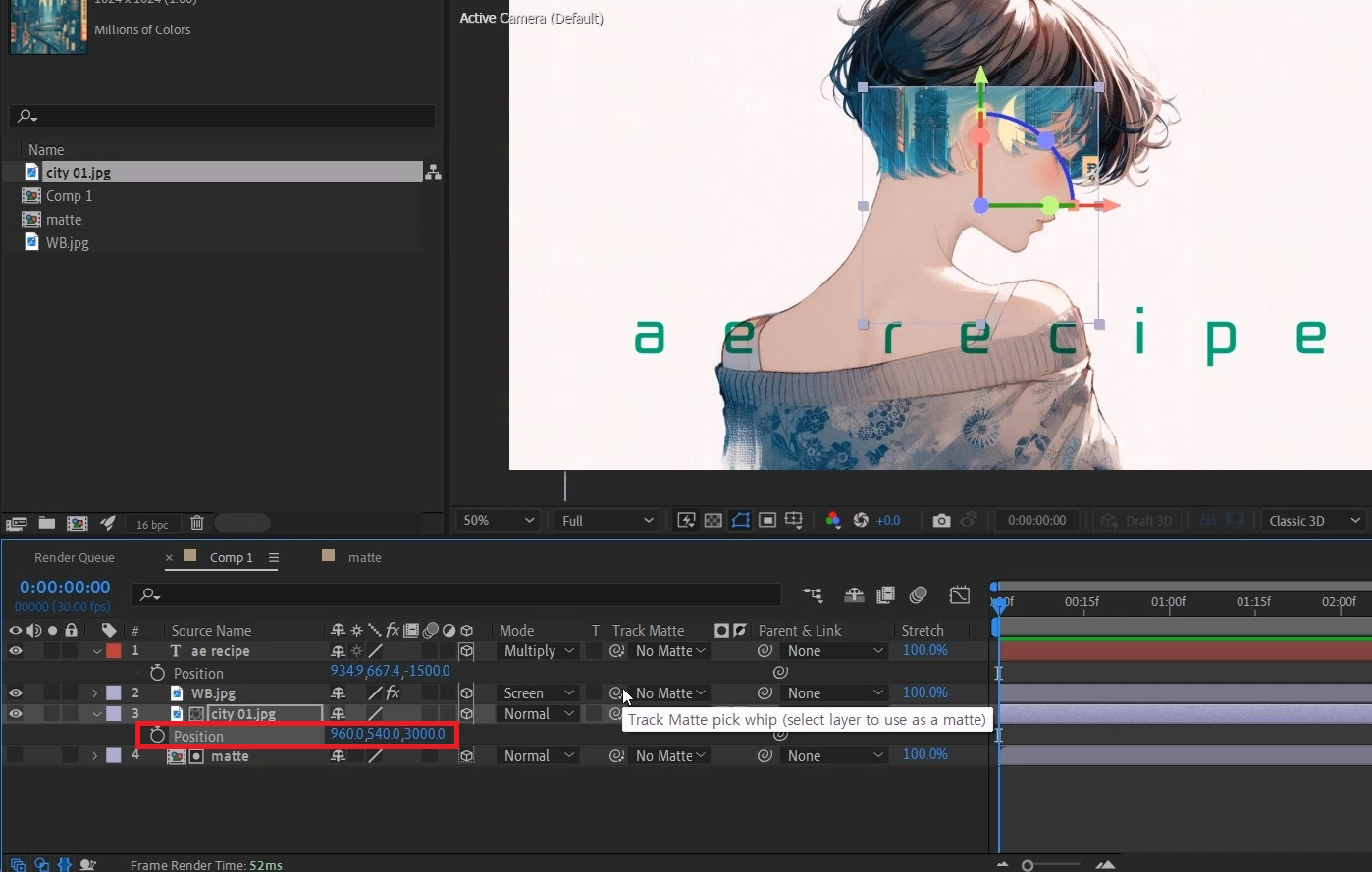
Task: Open the Graph Editor
Action: (960, 595)
